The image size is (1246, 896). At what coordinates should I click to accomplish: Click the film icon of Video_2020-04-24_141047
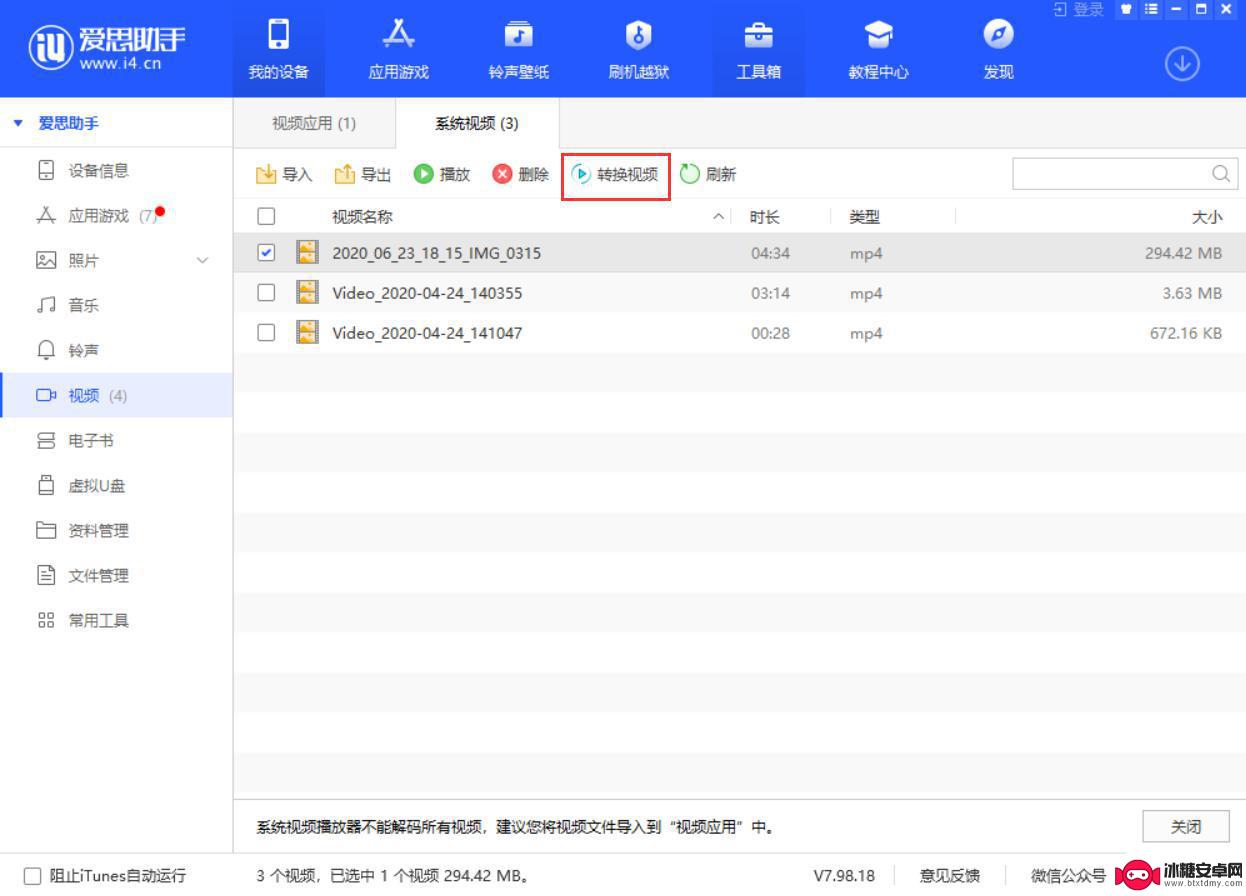[x=308, y=332]
